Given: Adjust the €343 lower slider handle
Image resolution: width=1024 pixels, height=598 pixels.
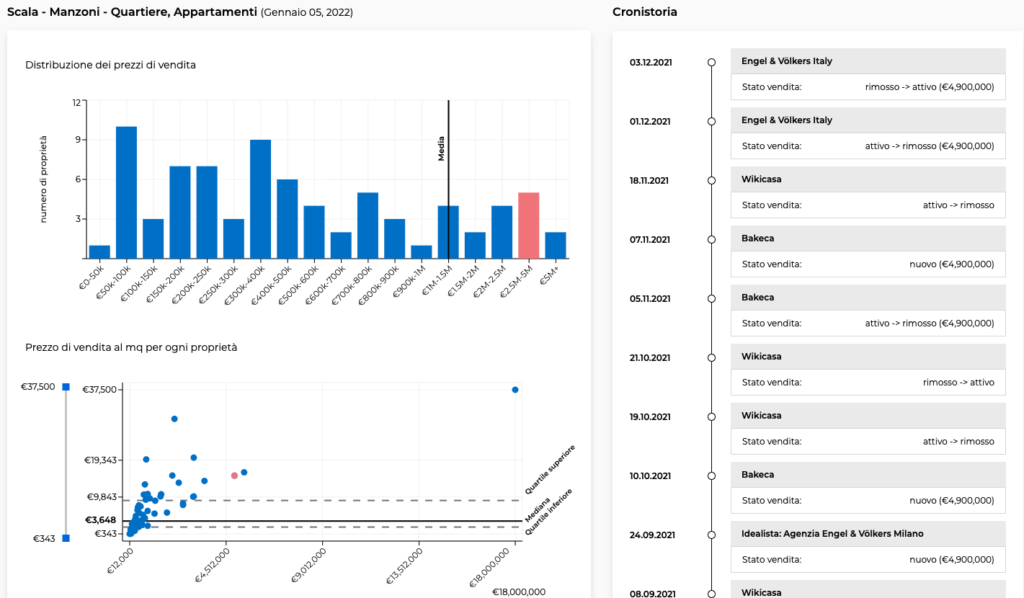Looking at the screenshot, I should 66,538.
